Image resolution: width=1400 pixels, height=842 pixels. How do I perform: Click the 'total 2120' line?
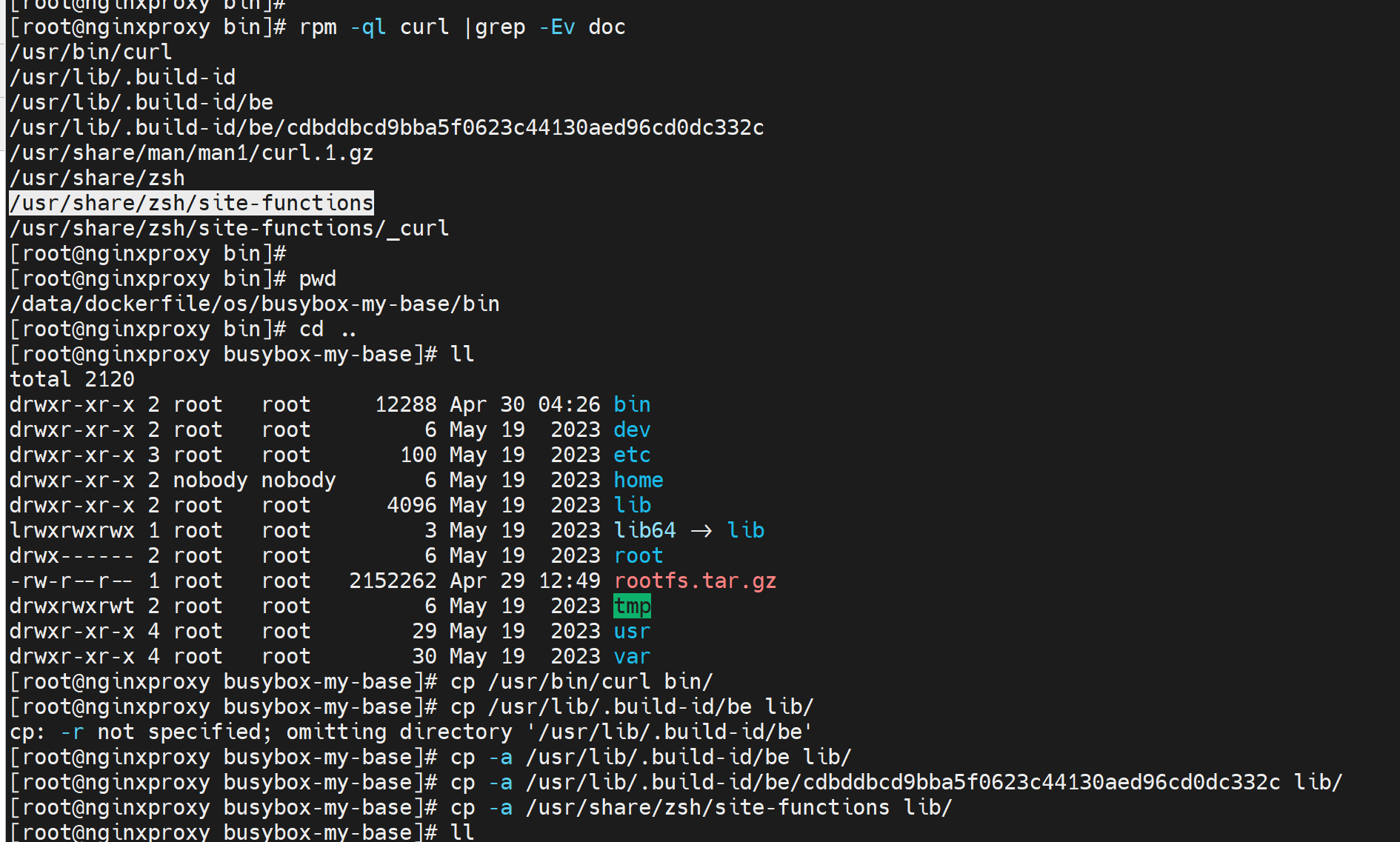point(72,379)
